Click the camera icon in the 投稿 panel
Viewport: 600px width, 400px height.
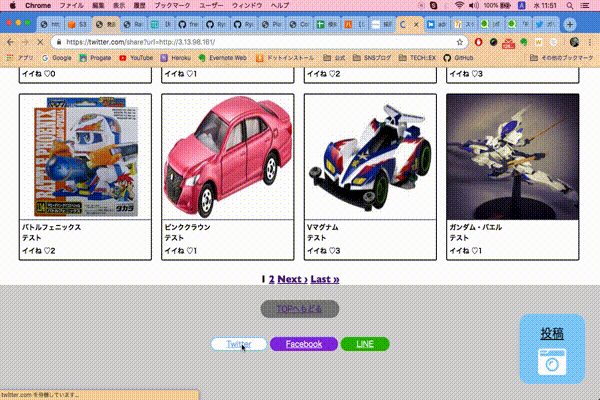(x=552, y=362)
